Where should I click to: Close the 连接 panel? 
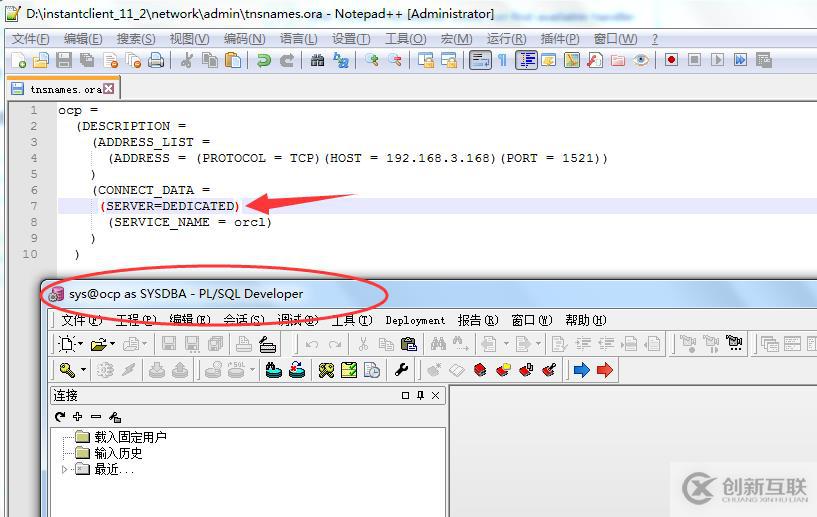click(436, 396)
